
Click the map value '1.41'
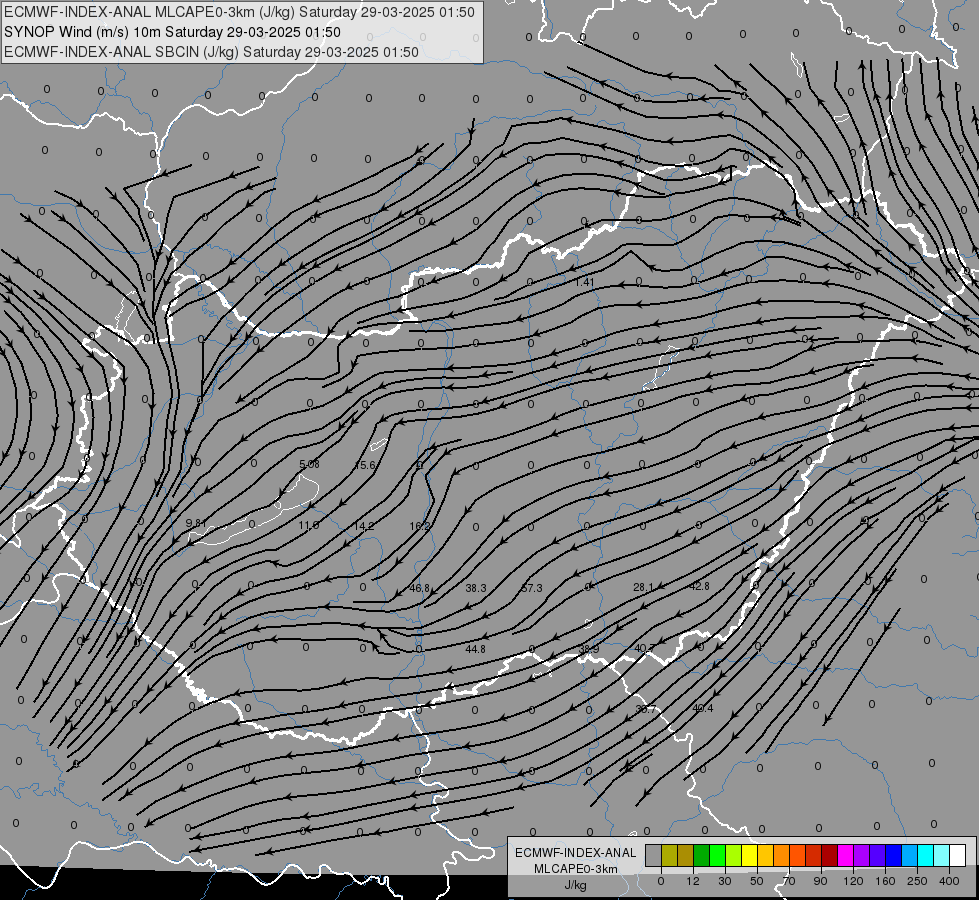click(584, 282)
